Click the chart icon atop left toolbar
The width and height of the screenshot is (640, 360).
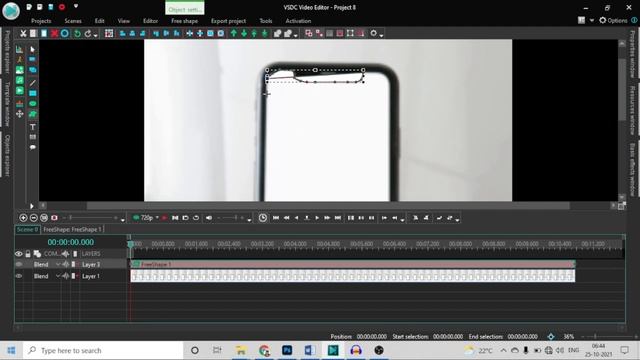click(x=20, y=49)
